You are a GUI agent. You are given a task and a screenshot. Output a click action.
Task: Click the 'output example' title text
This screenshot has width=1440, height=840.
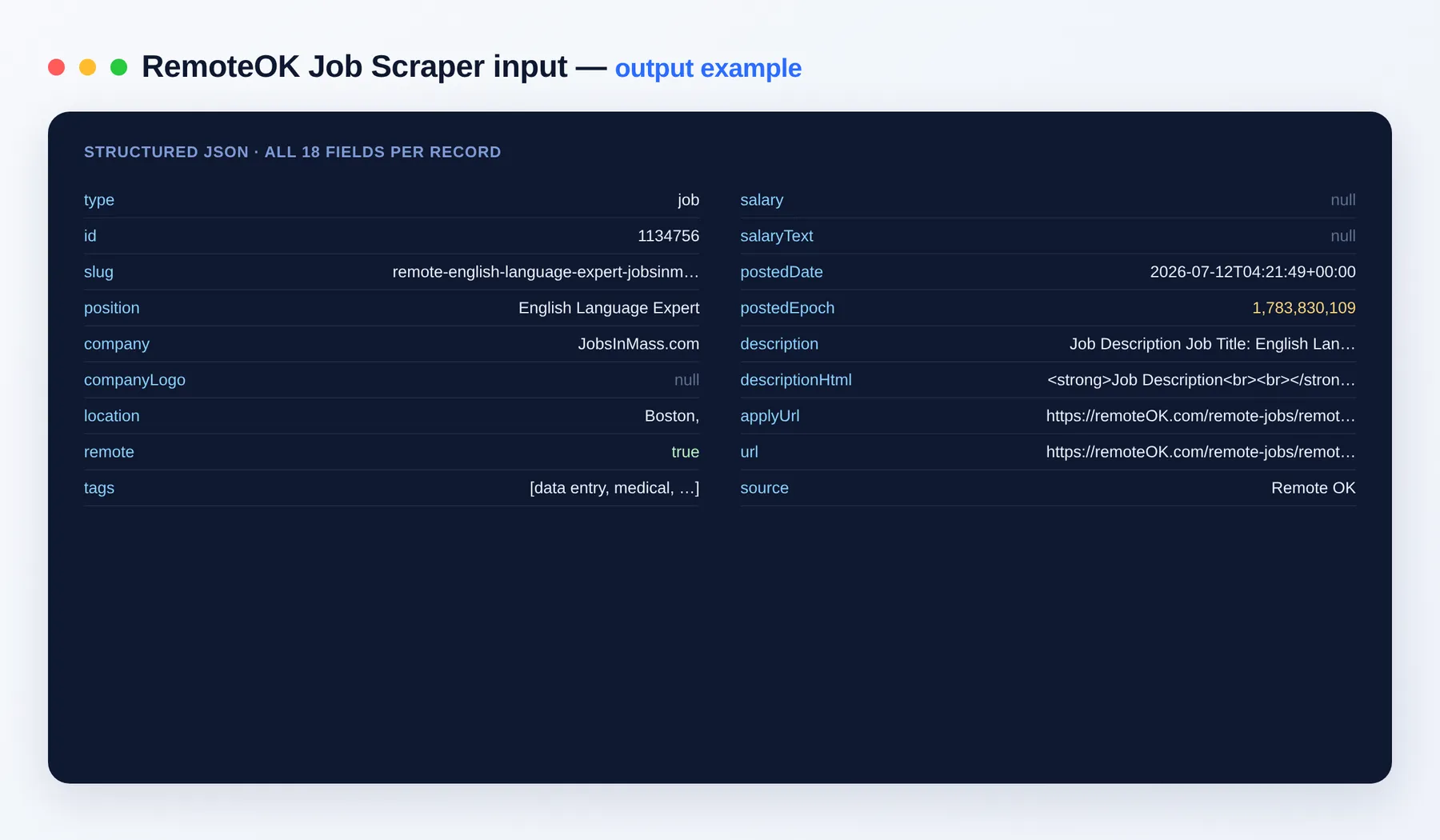click(708, 68)
